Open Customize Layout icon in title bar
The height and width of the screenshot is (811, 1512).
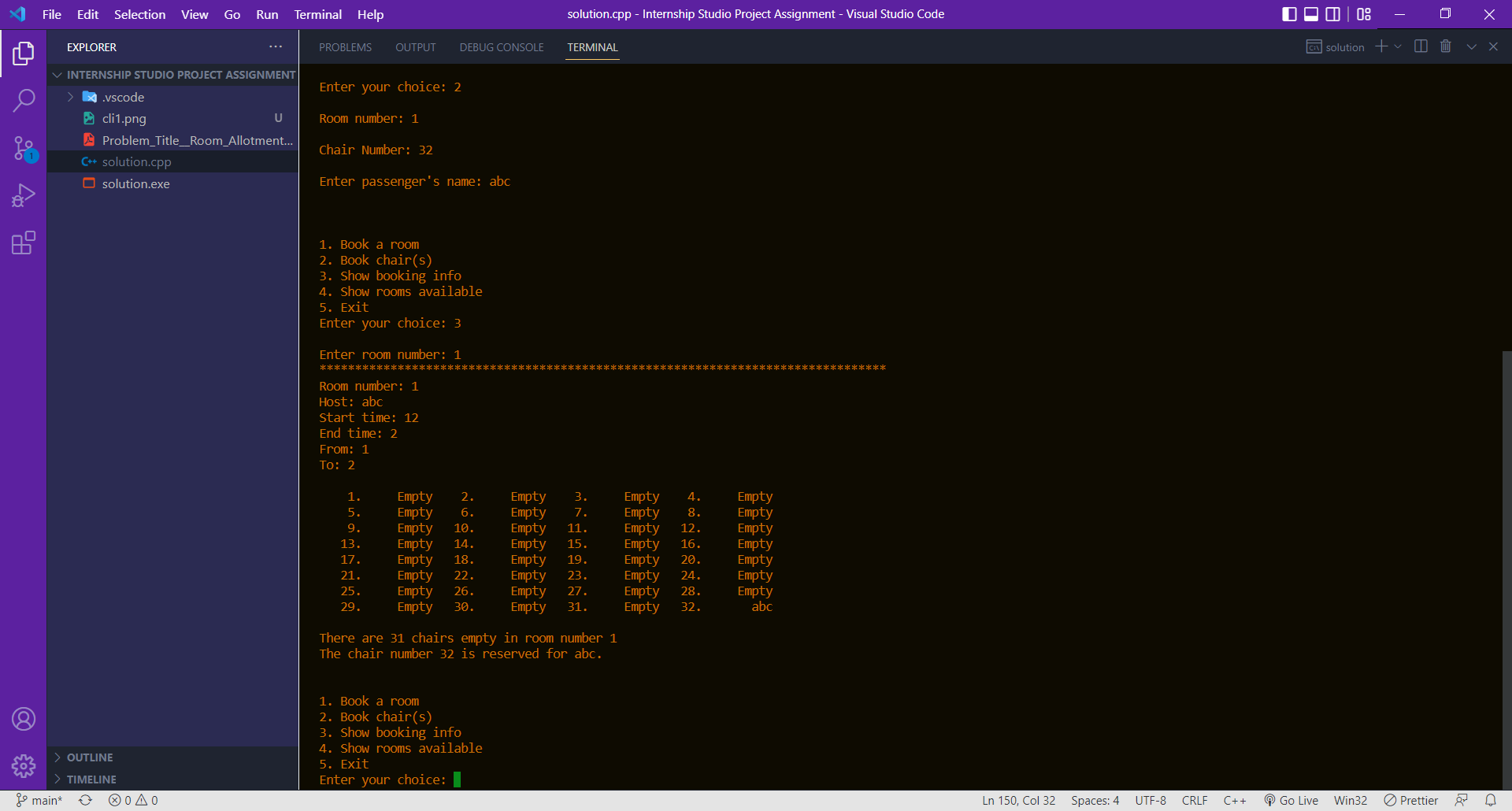(x=1364, y=14)
